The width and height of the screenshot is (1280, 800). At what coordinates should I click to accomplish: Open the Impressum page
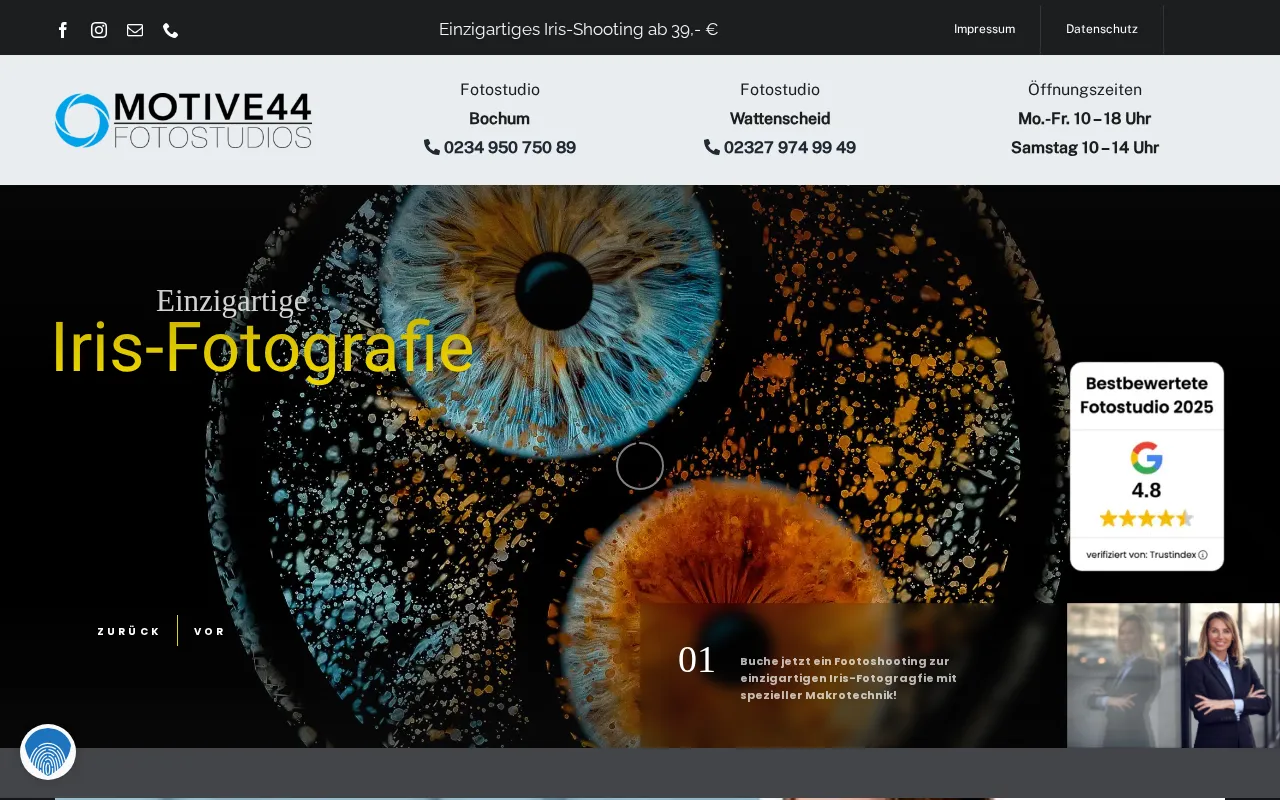coord(984,29)
